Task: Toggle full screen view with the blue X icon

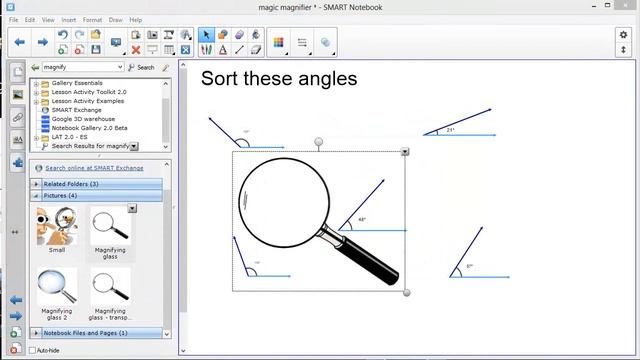Action: [x=185, y=50]
